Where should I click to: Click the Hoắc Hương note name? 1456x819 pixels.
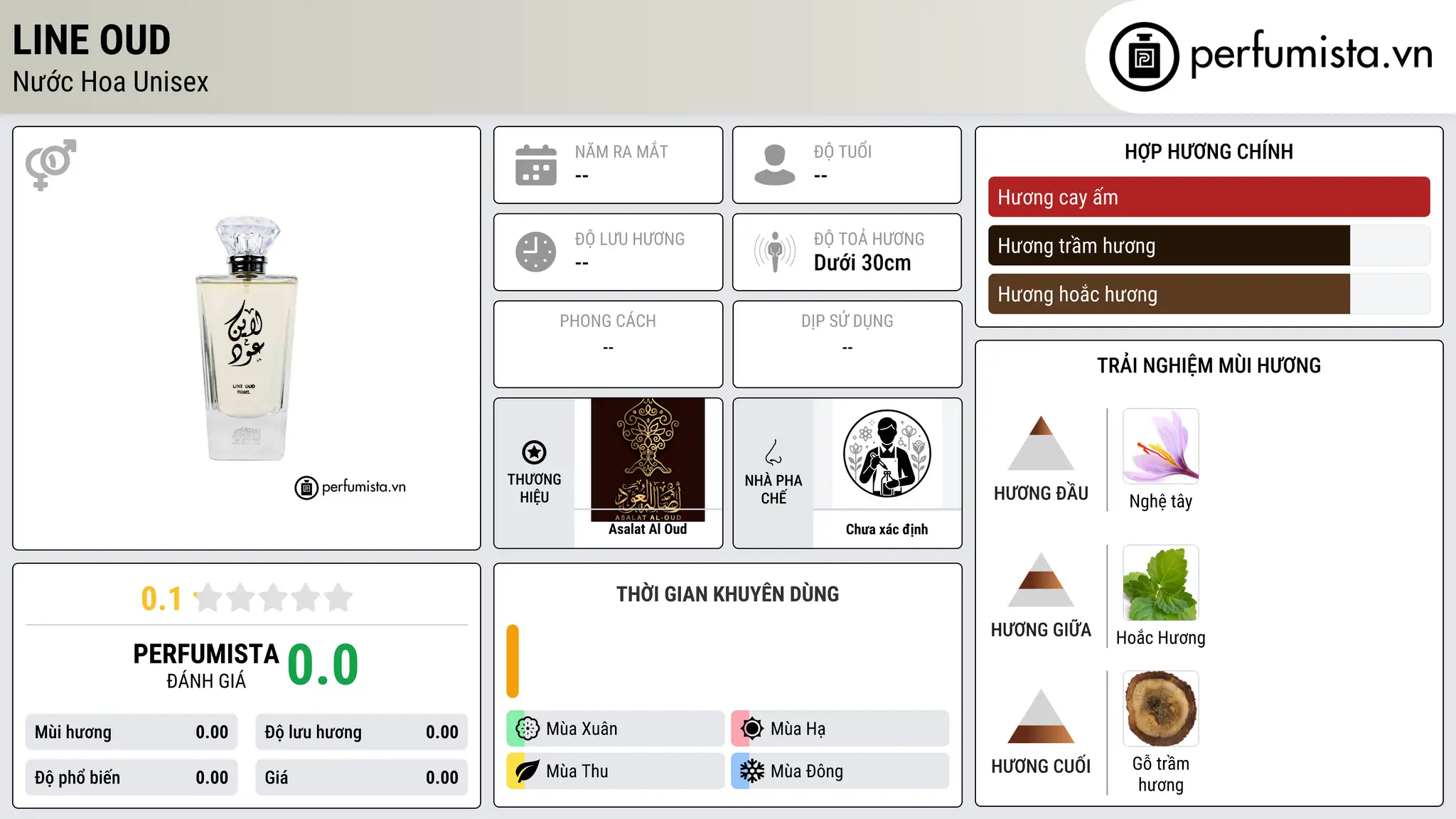click(x=1160, y=638)
